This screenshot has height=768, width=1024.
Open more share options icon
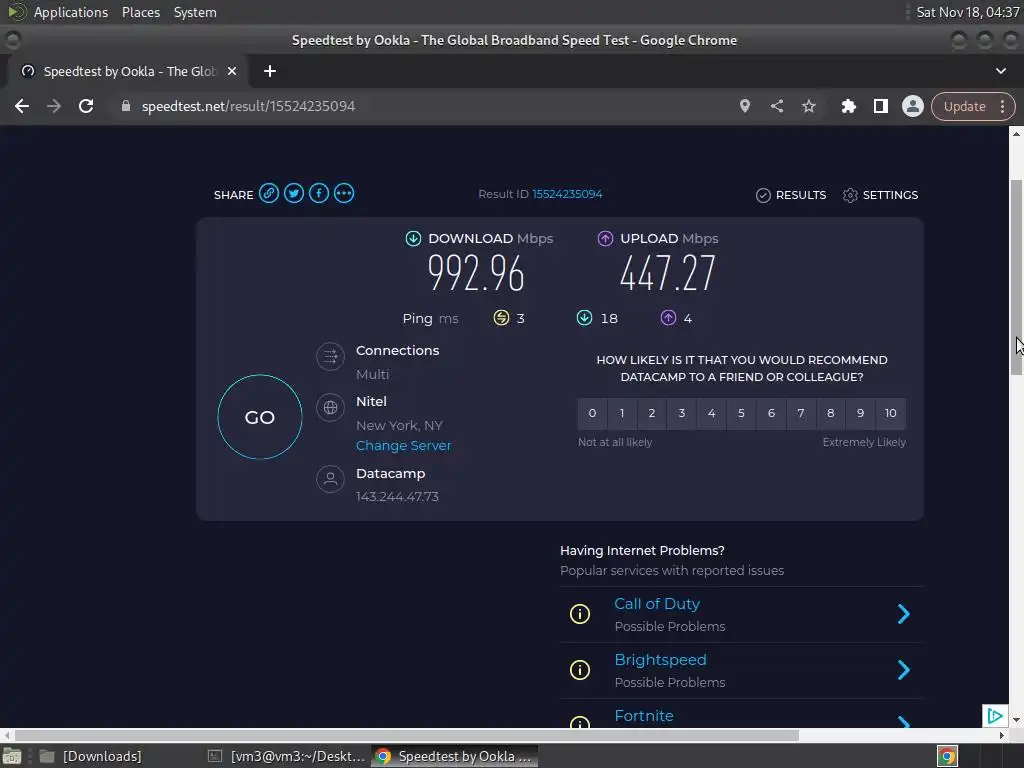pyautogui.click(x=344, y=193)
